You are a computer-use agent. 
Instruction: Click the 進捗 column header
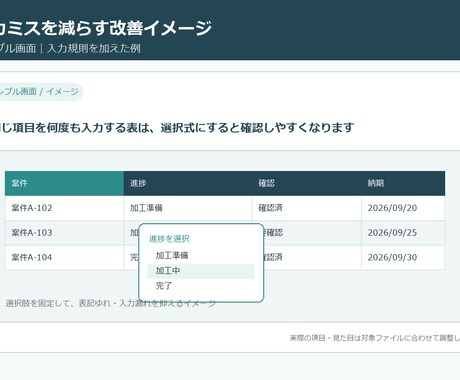tap(188, 183)
